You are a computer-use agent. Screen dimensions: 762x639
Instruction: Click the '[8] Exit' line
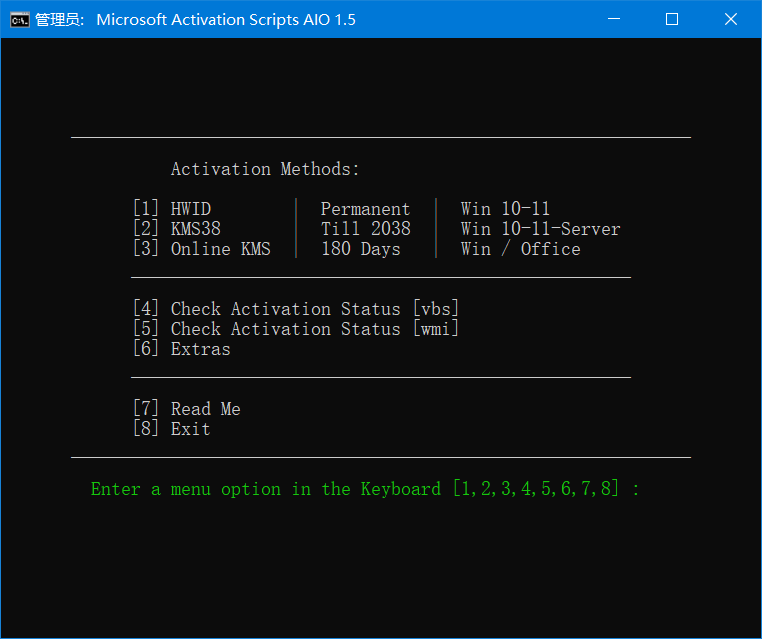pos(172,429)
